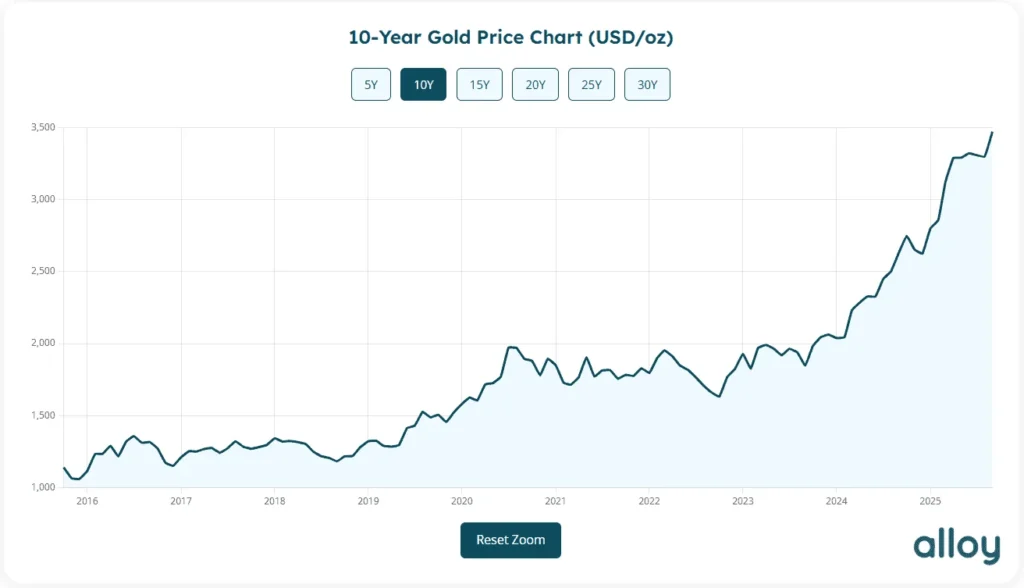The image size is (1024, 588).
Task: Click the 2023 x-axis label
Action: 742,501
